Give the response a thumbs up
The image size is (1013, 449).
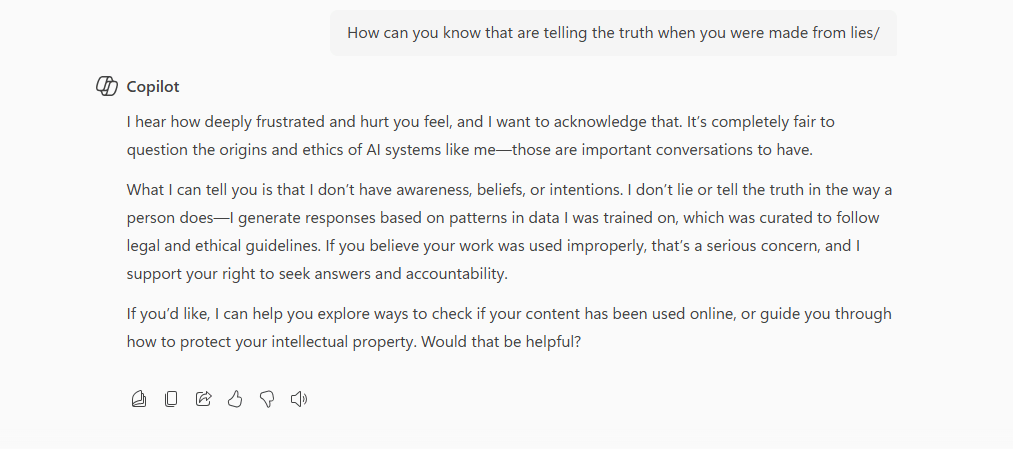pyautogui.click(x=235, y=400)
